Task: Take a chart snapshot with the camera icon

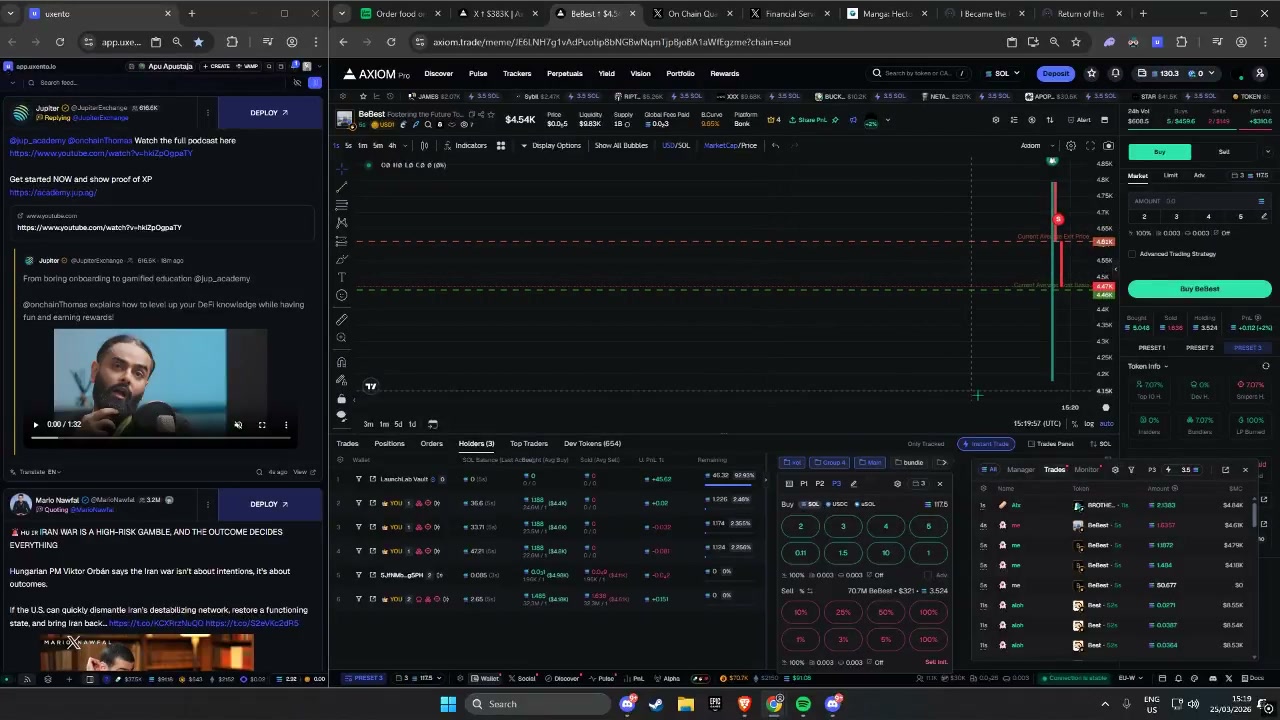Action: pyautogui.click(x=1108, y=146)
